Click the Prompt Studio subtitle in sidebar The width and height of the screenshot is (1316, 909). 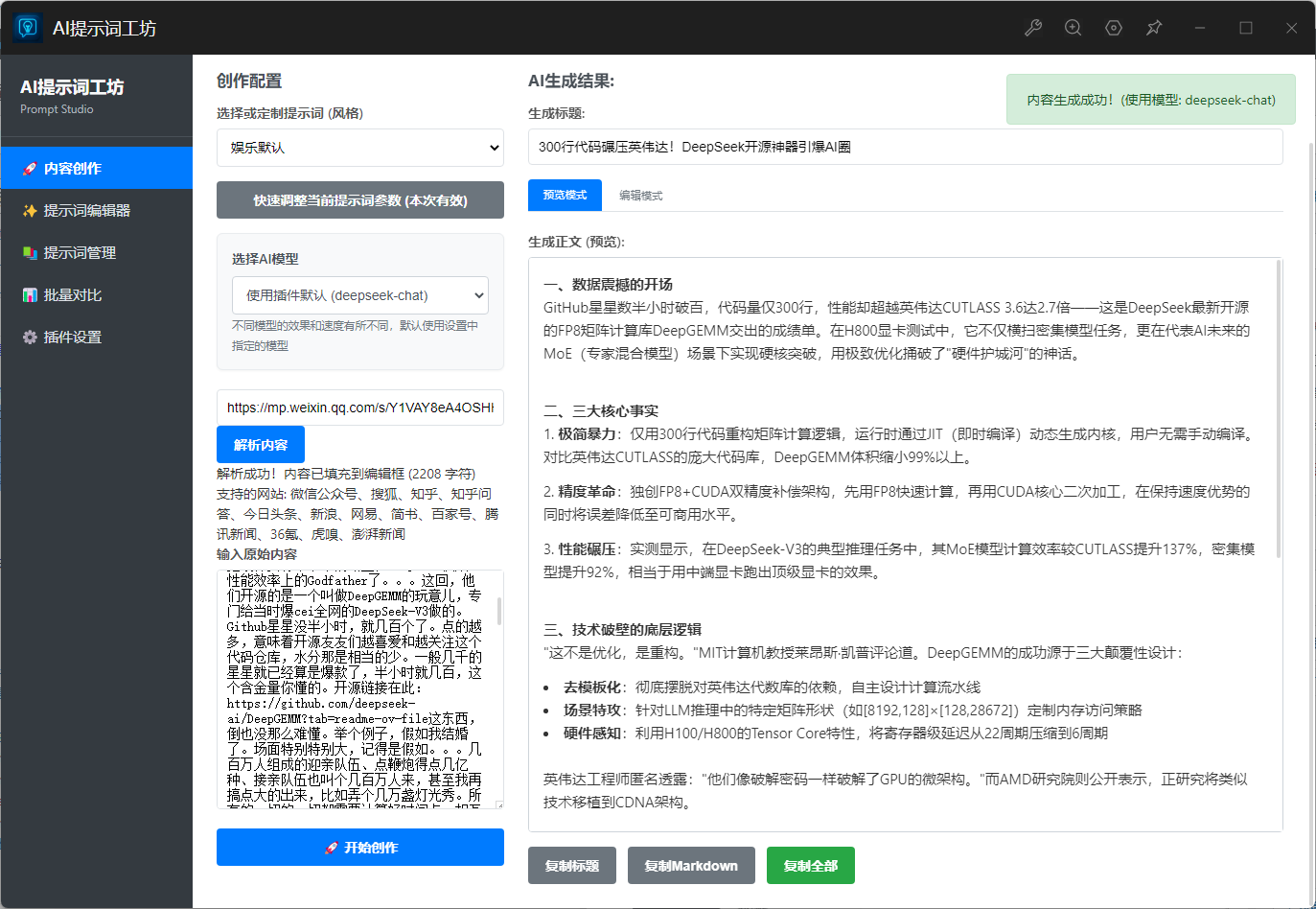(57, 109)
